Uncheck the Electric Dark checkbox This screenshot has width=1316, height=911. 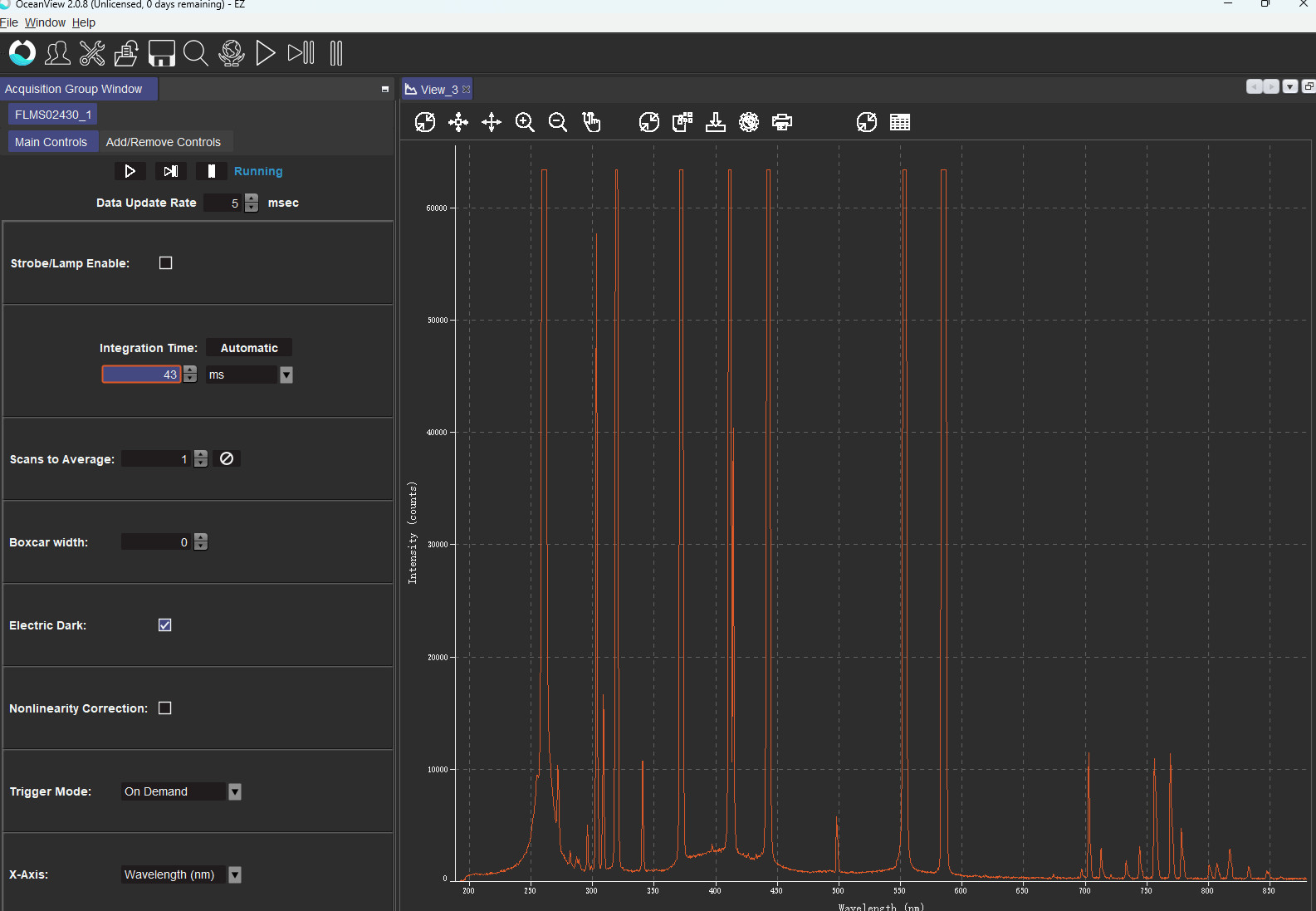click(165, 625)
